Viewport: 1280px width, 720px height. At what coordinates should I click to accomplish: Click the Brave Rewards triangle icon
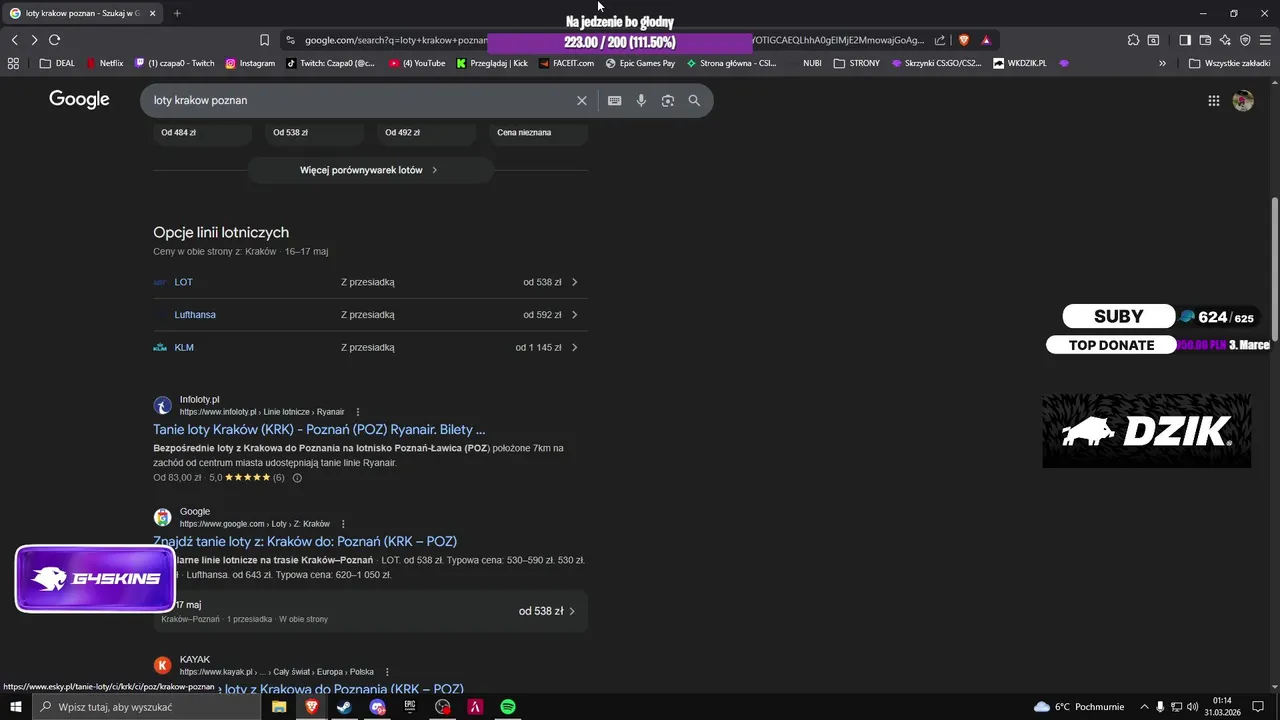[986, 40]
